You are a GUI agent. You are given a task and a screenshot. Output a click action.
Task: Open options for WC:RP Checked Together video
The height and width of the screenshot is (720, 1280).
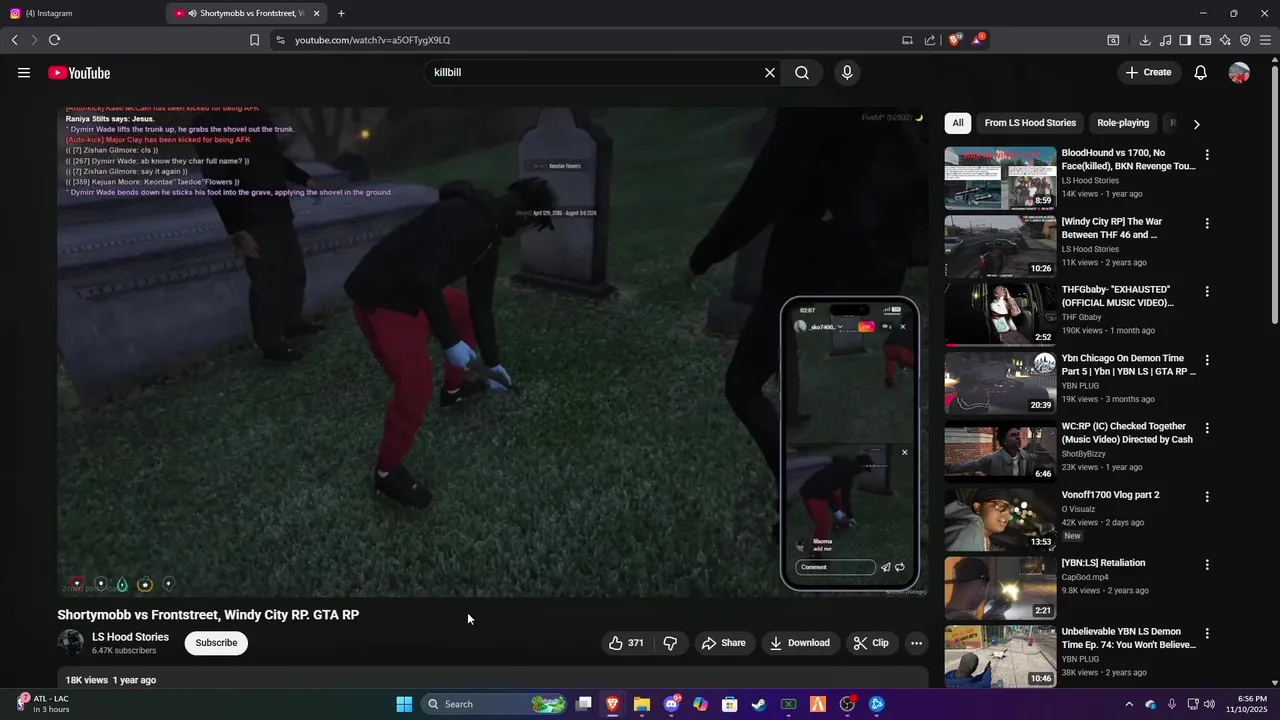tap(1207, 428)
